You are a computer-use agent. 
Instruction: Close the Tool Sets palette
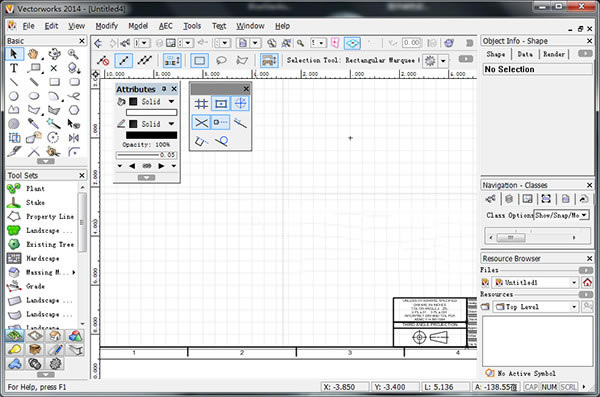82,175
